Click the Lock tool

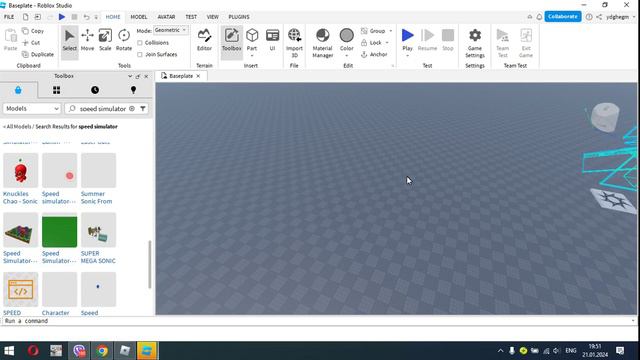(x=371, y=42)
